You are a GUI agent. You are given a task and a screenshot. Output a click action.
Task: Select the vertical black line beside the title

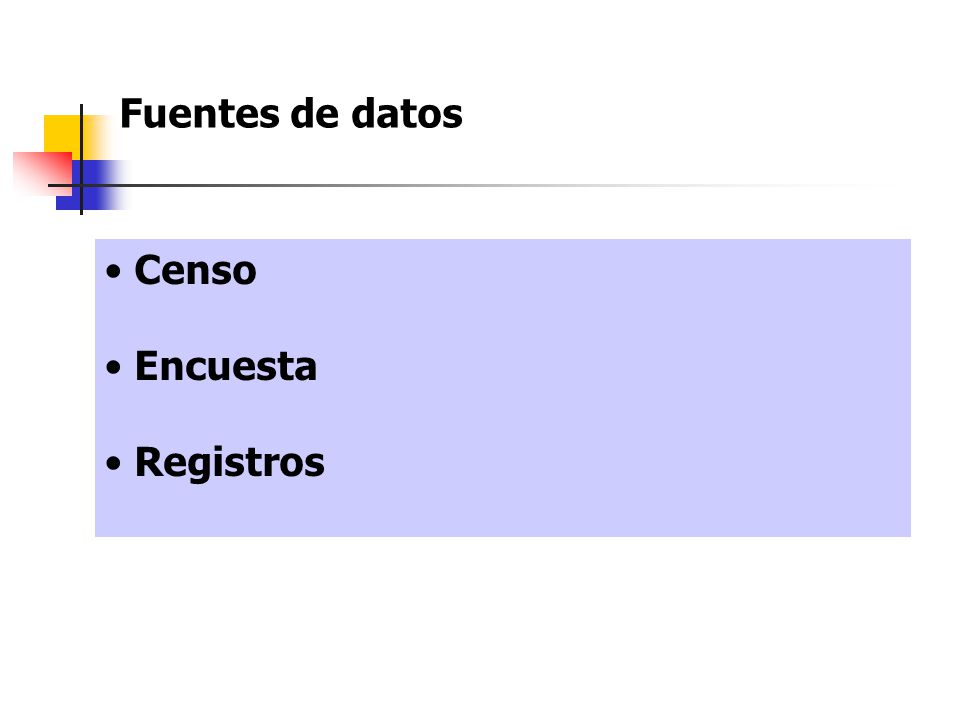tap(81, 159)
